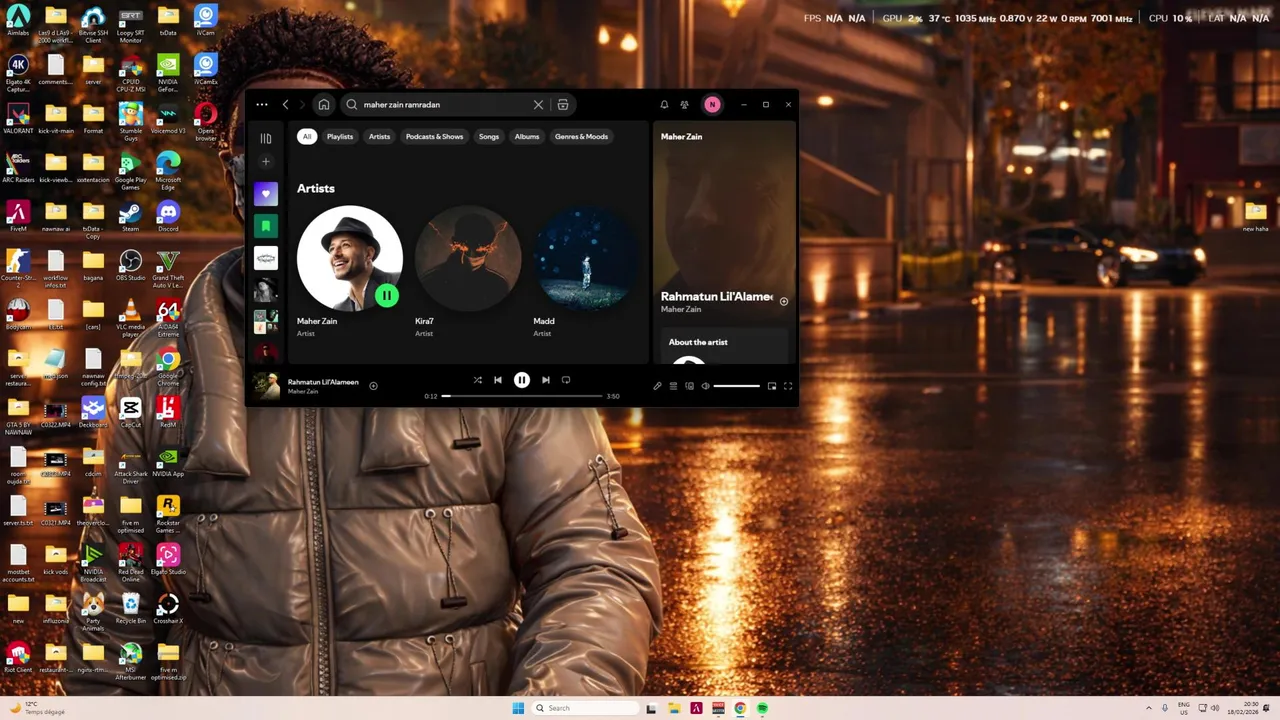The width and height of the screenshot is (1280, 720).
Task: Go to Spotify Home via house icon
Action: point(323,104)
